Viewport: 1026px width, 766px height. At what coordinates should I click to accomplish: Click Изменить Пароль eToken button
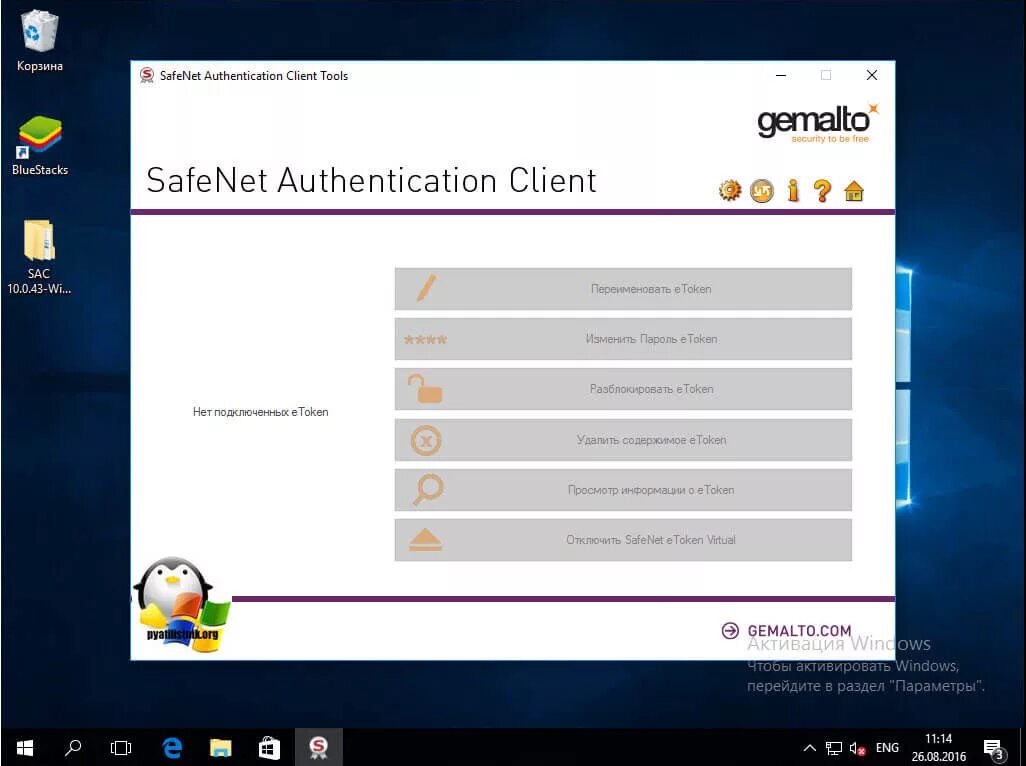(623, 339)
